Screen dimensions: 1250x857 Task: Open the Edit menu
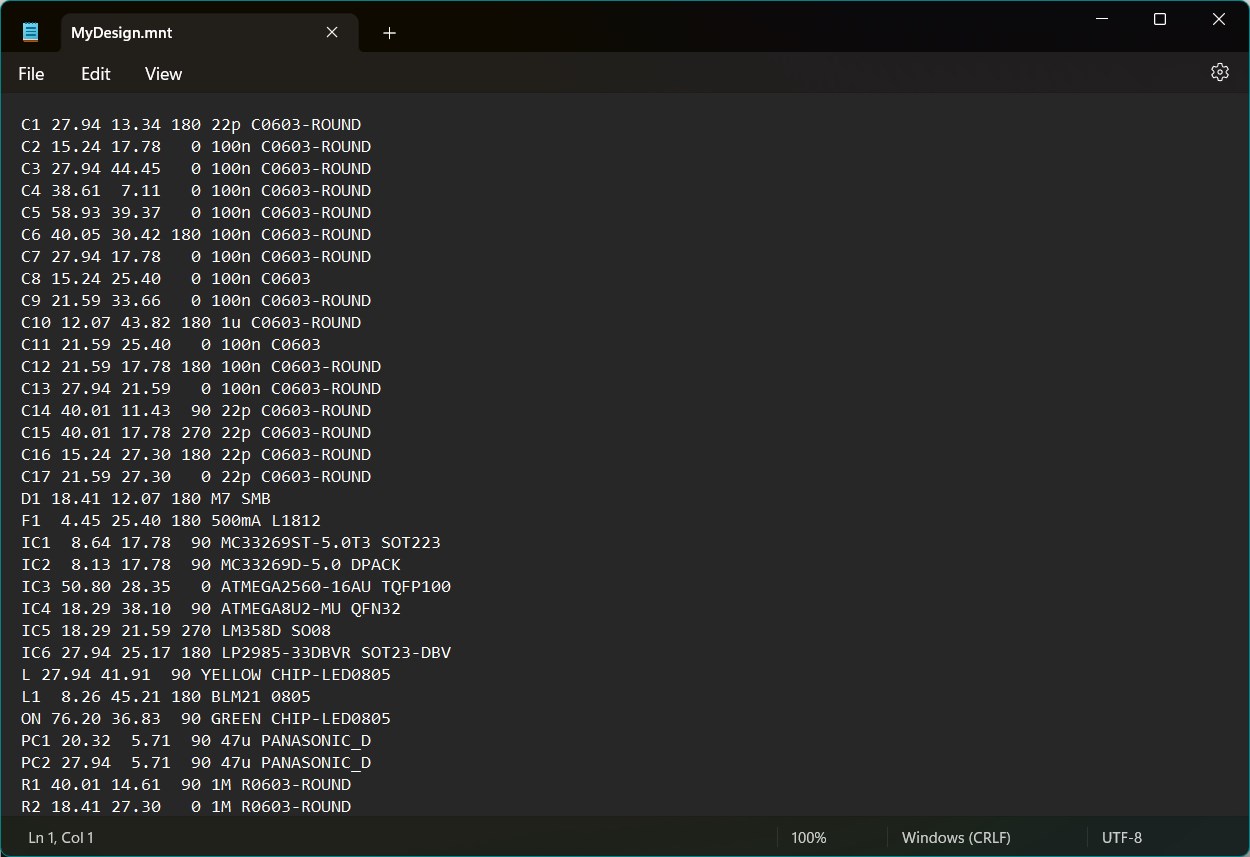(x=96, y=74)
